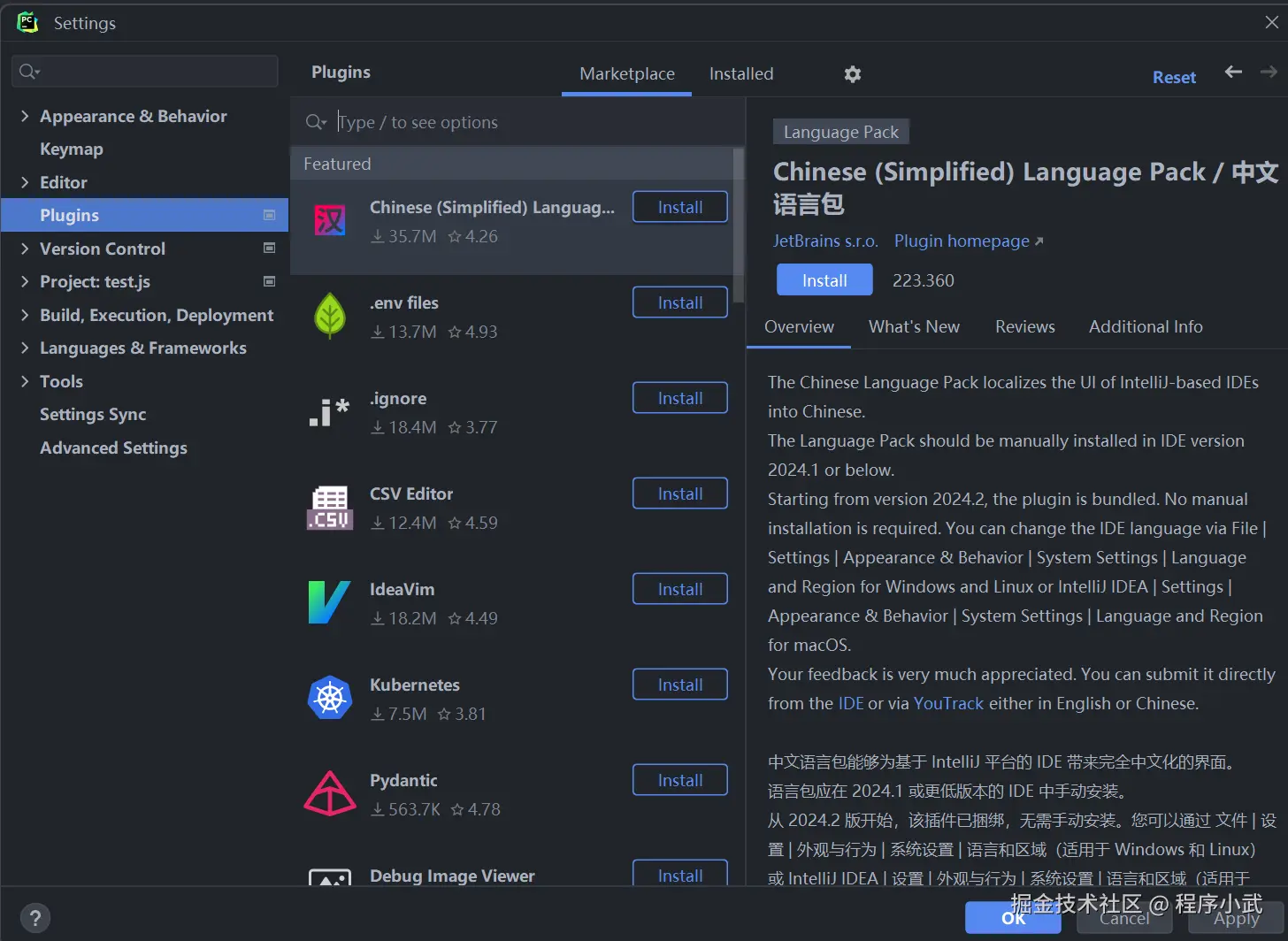Image resolution: width=1288 pixels, height=941 pixels.
Task: Install the .ignore plugin
Action: point(680,398)
